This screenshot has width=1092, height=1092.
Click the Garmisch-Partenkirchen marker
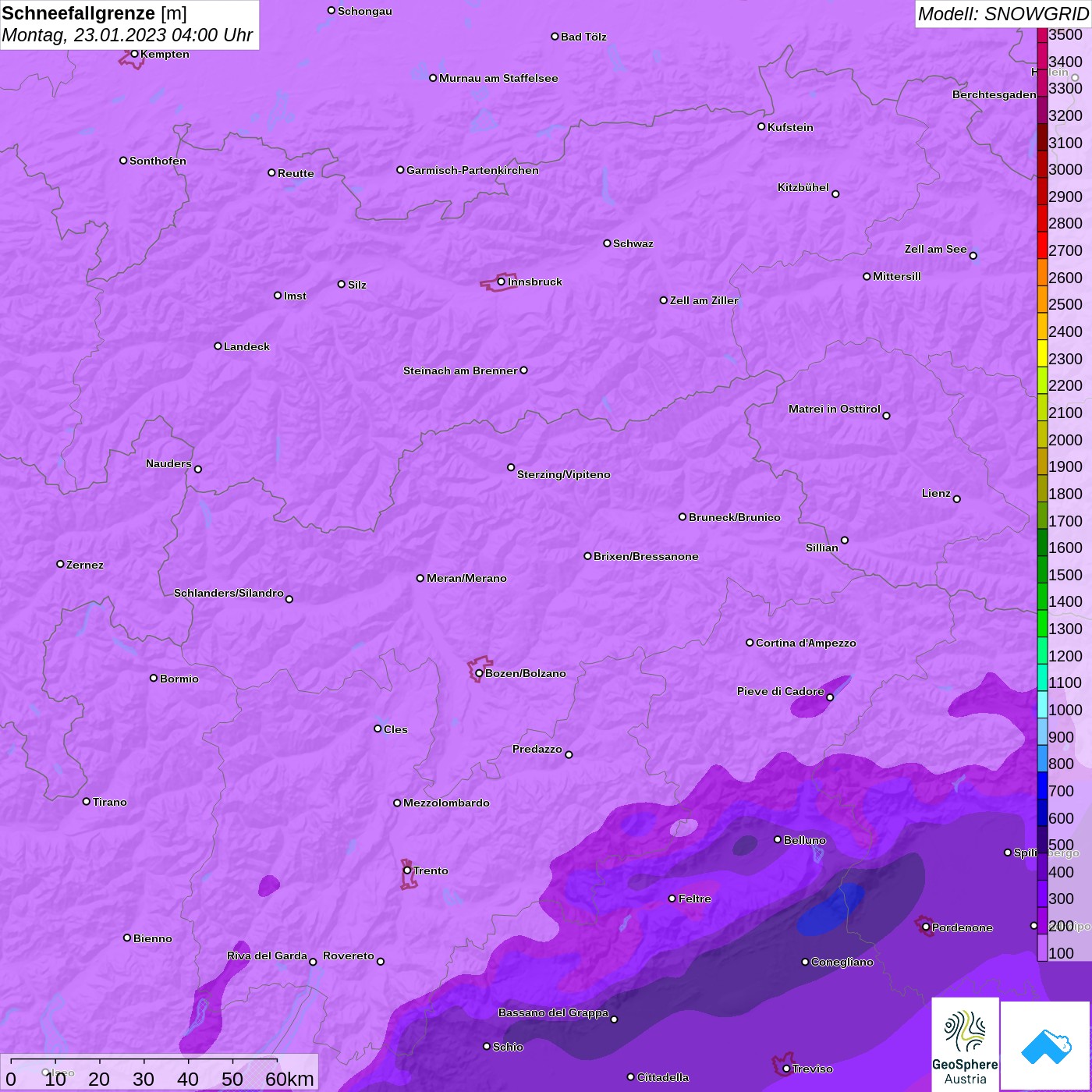click(x=400, y=169)
